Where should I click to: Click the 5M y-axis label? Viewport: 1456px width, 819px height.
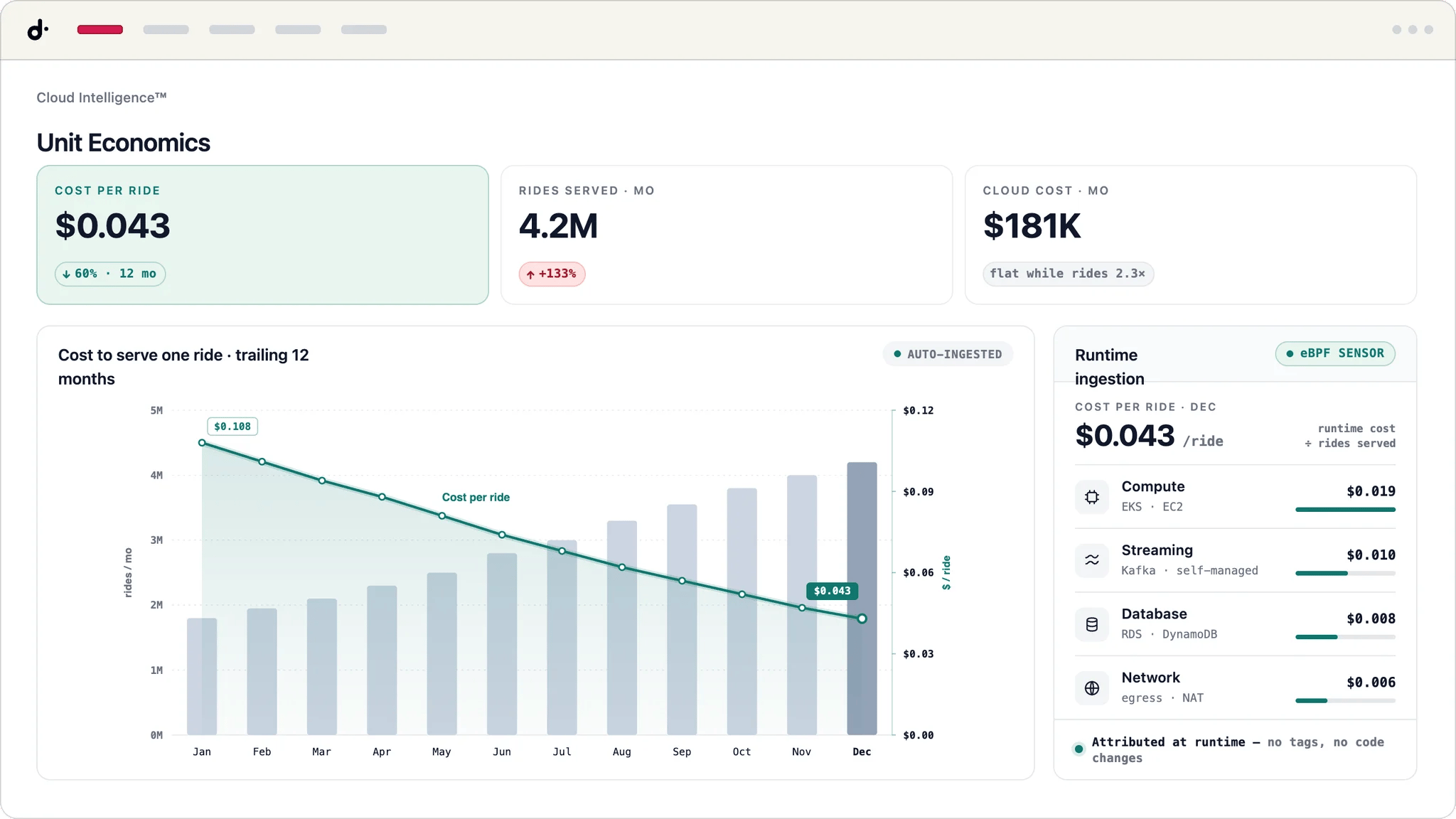click(x=156, y=411)
